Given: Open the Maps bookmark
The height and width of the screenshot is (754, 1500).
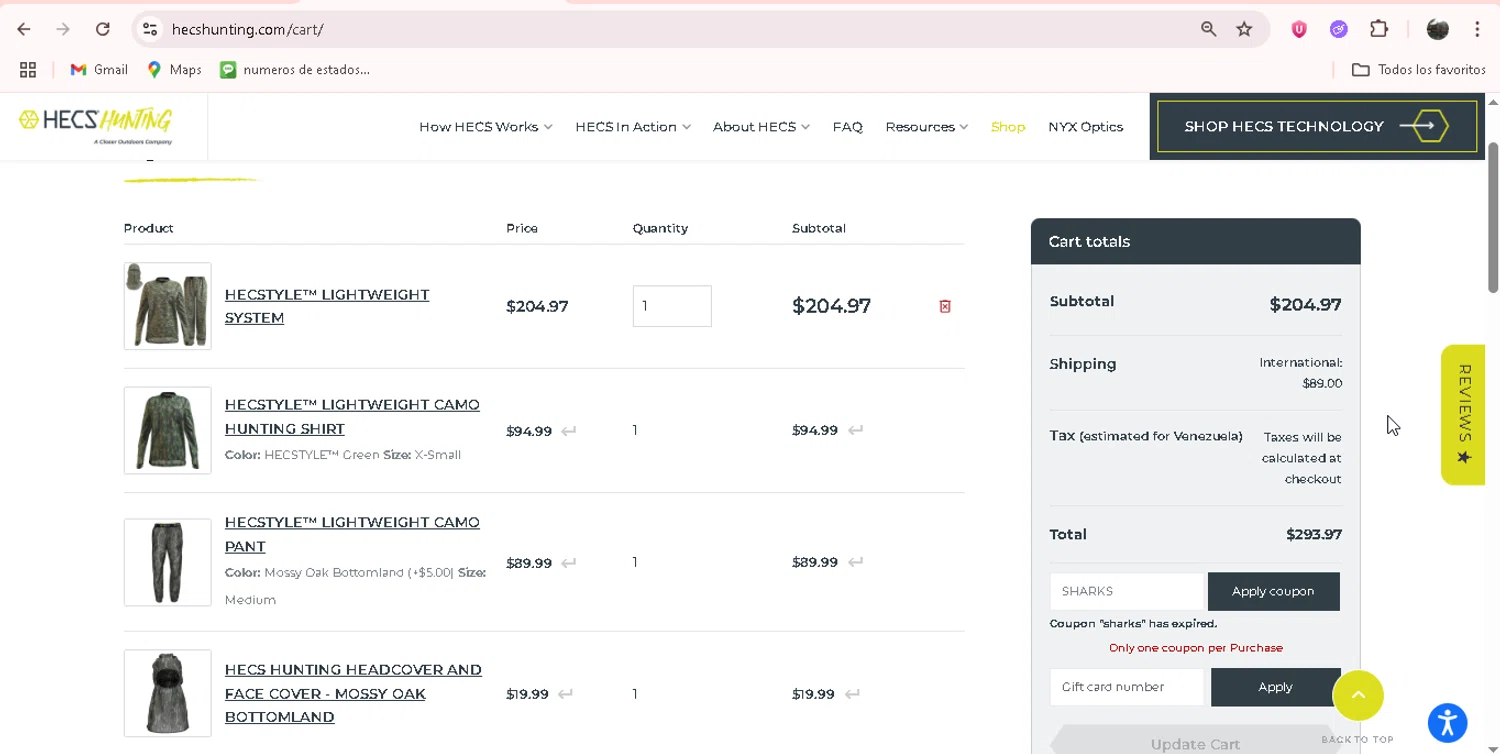Looking at the screenshot, I should [x=174, y=70].
